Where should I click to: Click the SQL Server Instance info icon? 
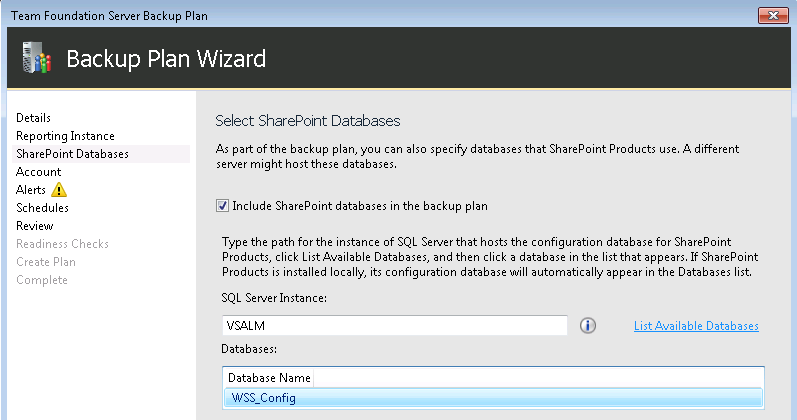click(588, 326)
